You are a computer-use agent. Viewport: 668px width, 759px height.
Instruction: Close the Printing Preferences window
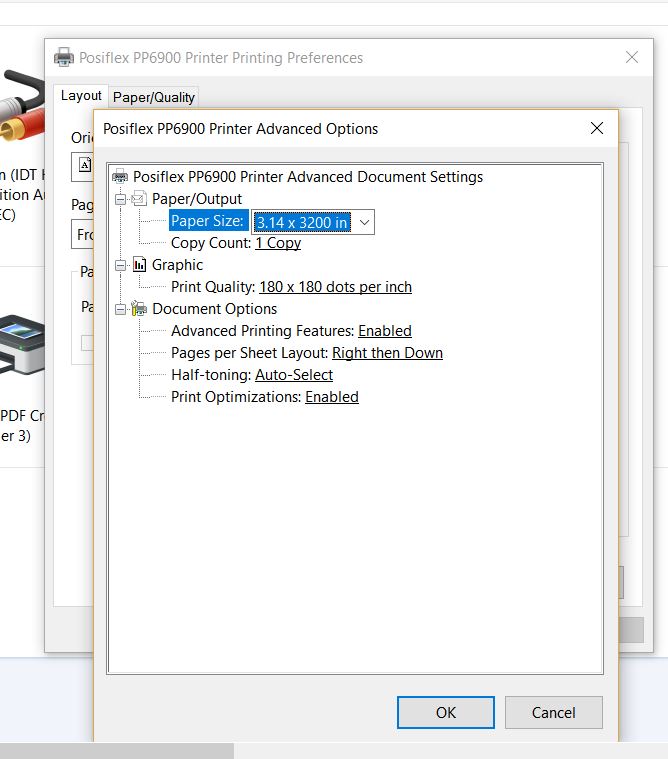coord(632,57)
